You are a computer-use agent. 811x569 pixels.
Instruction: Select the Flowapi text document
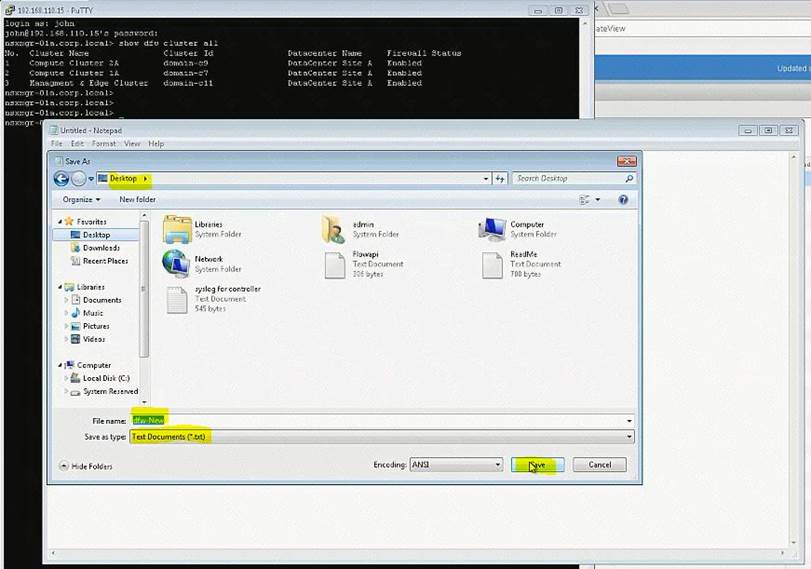(x=334, y=264)
